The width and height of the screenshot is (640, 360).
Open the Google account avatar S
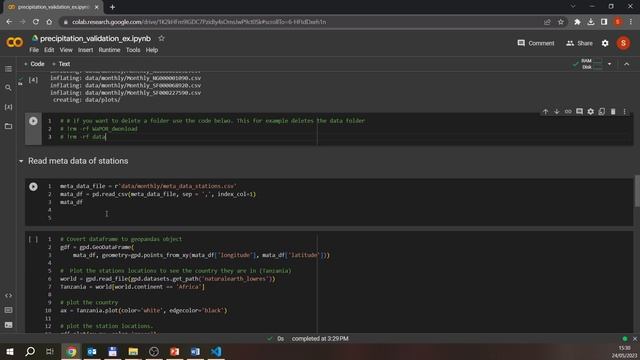tap(623, 43)
